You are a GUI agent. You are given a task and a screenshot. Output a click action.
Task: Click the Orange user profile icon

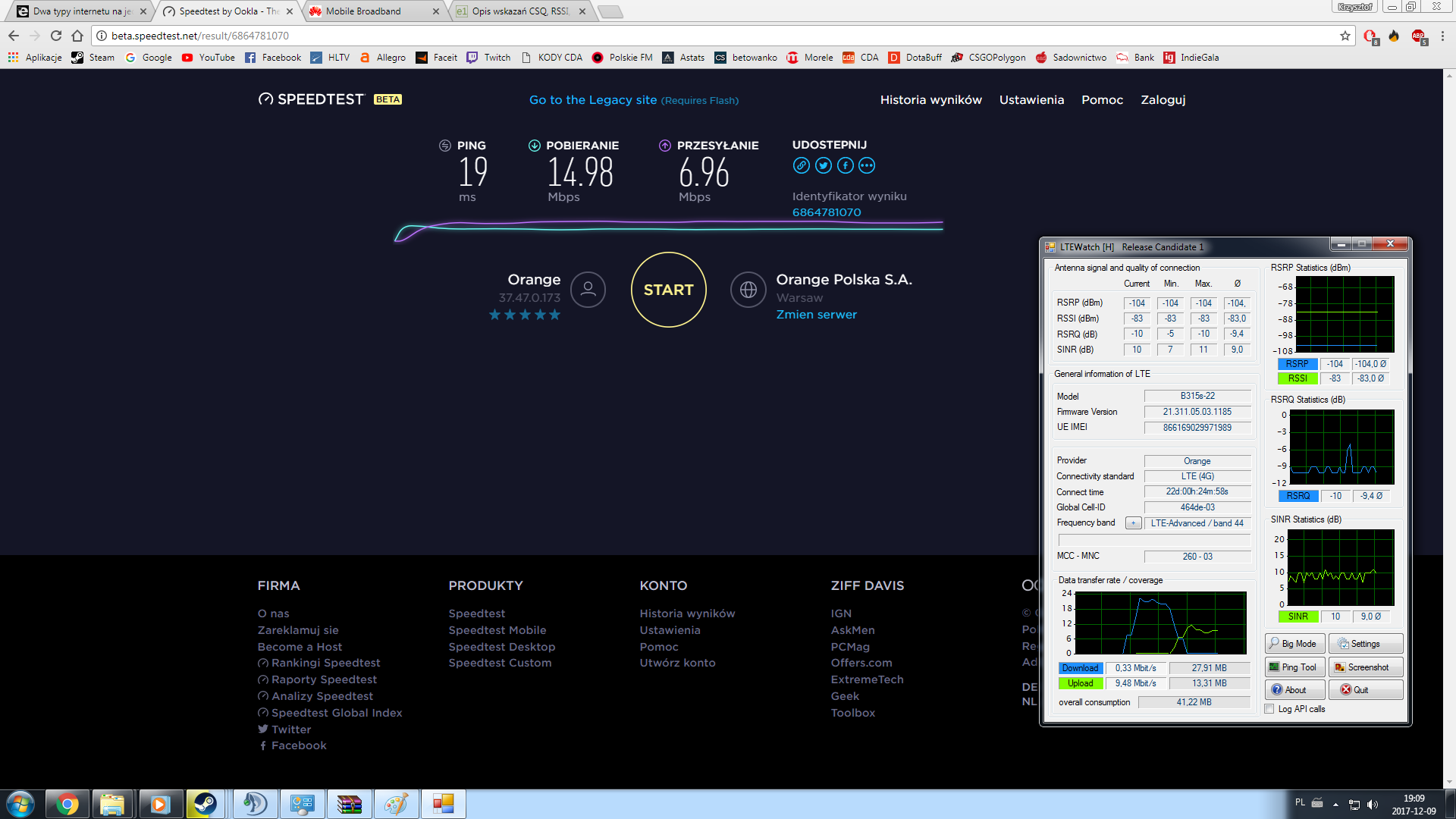tap(588, 290)
